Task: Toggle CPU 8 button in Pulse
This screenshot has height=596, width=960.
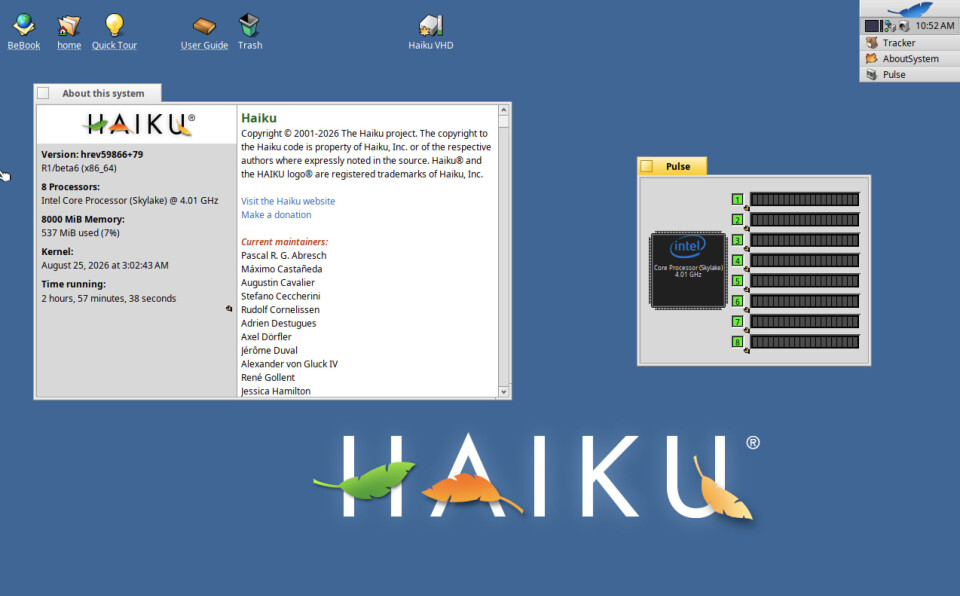Action: click(x=737, y=342)
